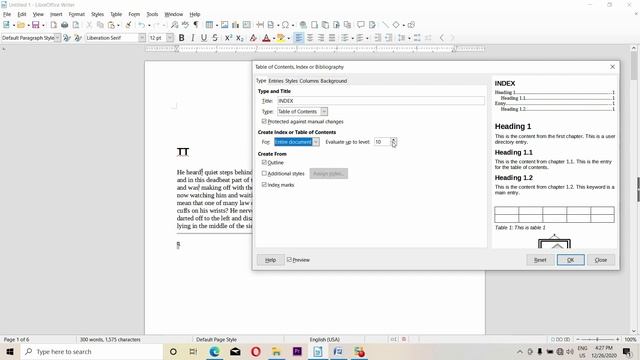Open the Insert Table dropdown arrow
The height and width of the screenshot is (360, 640).
[x=217, y=26]
